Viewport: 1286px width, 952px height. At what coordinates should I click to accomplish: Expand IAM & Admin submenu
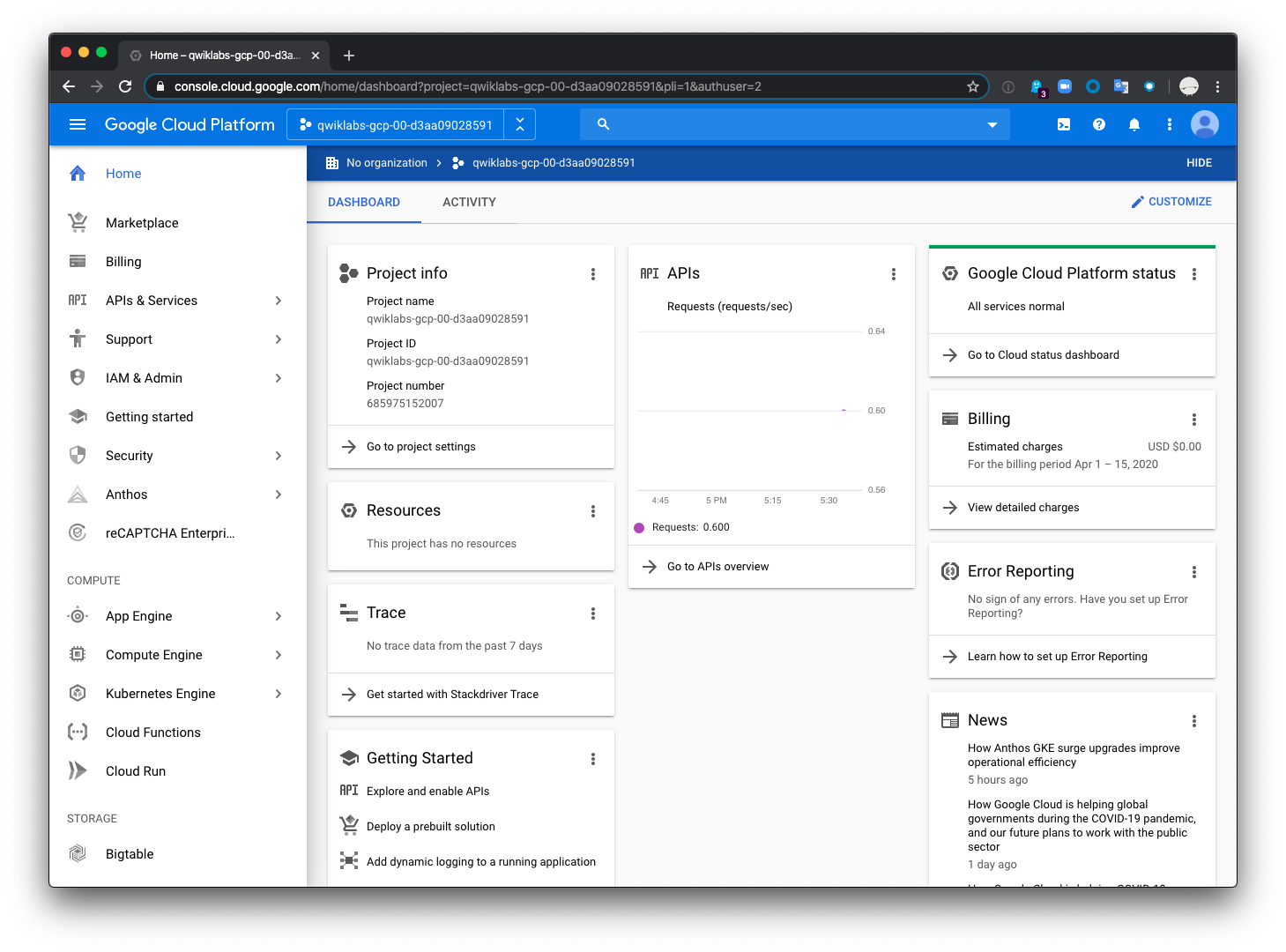point(279,378)
